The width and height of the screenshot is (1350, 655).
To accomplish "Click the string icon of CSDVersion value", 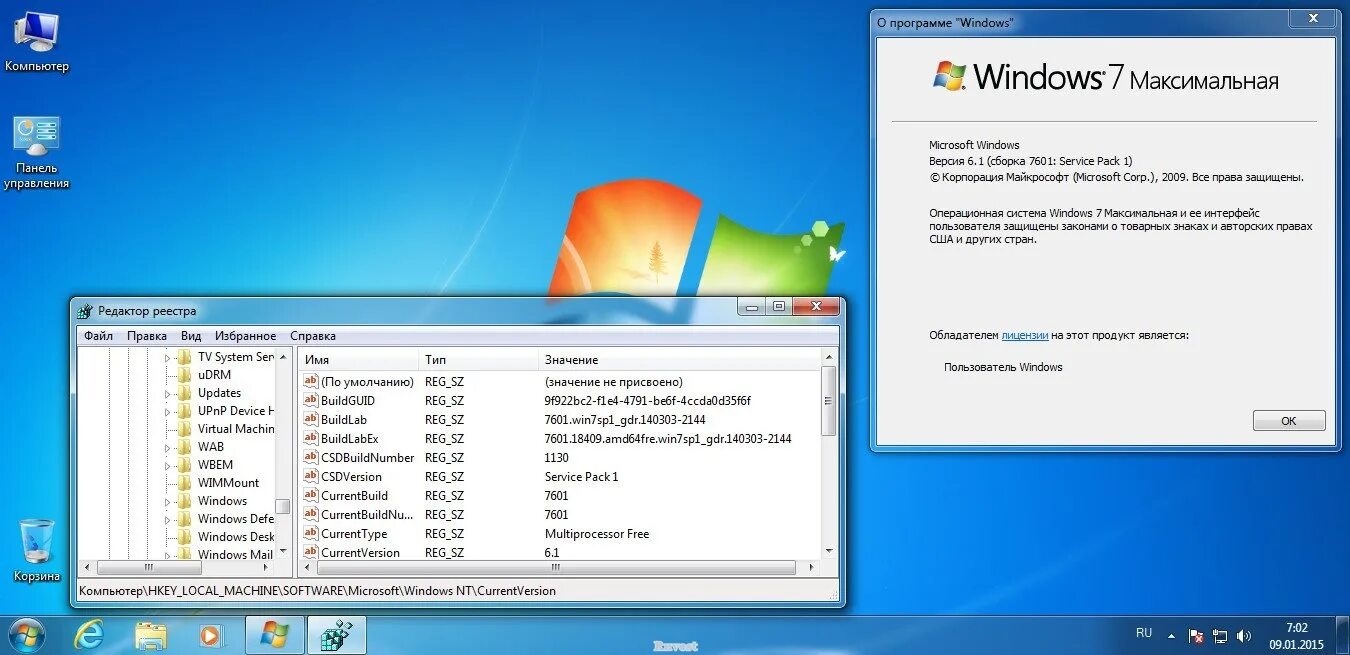I will [310, 476].
